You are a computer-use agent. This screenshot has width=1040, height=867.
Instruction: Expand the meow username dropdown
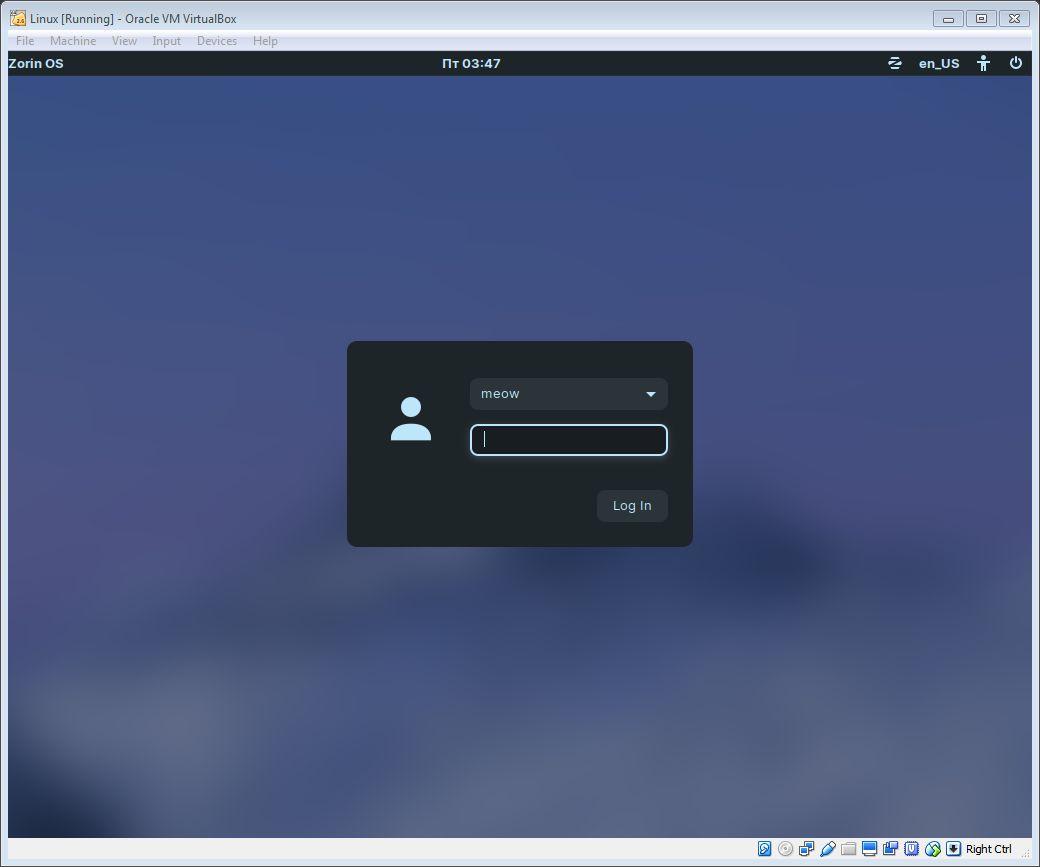click(568, 394)
